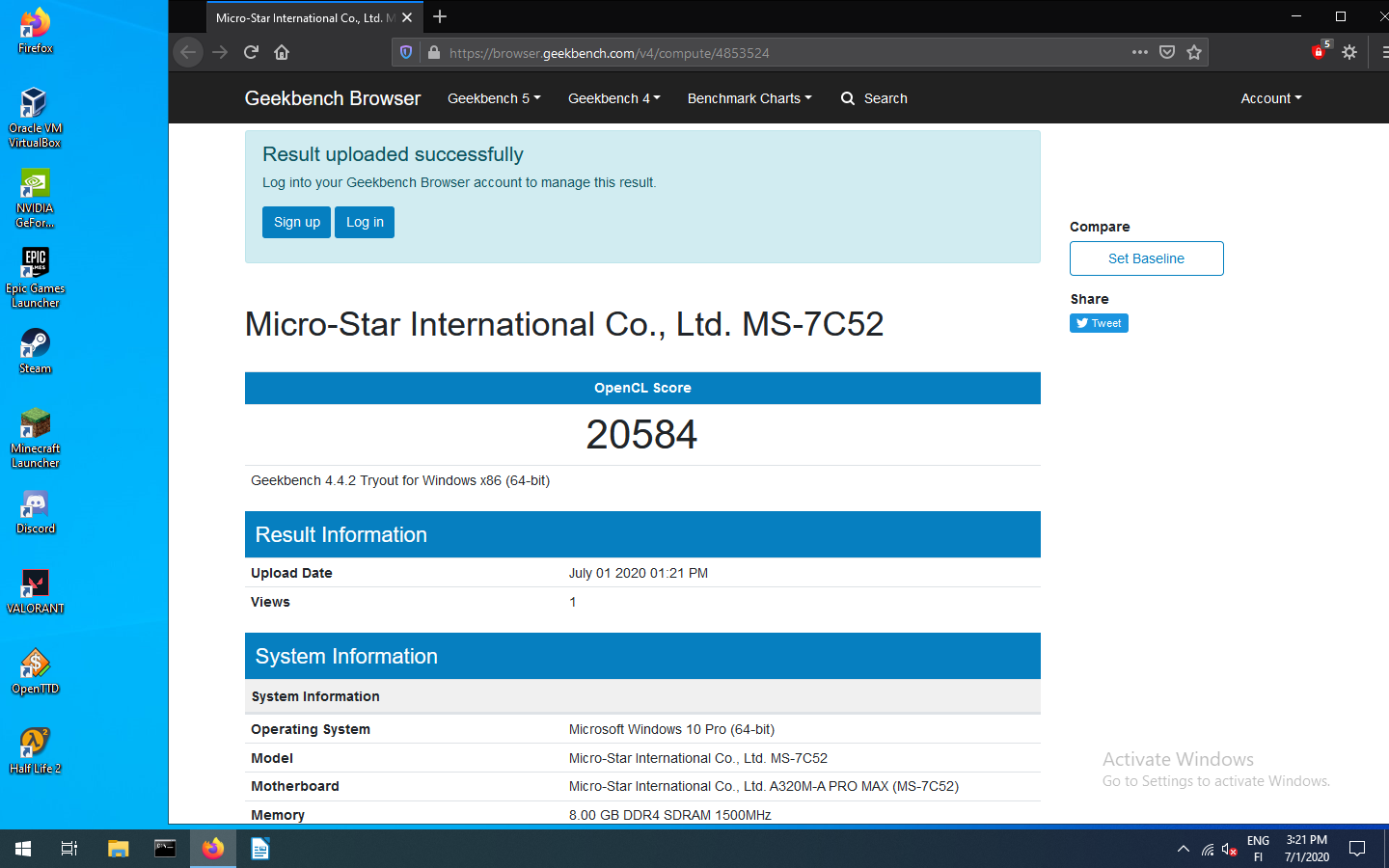Open Task View on the taskbar
This screenshot has width=1389, height=868.
[x=69, y=849]
